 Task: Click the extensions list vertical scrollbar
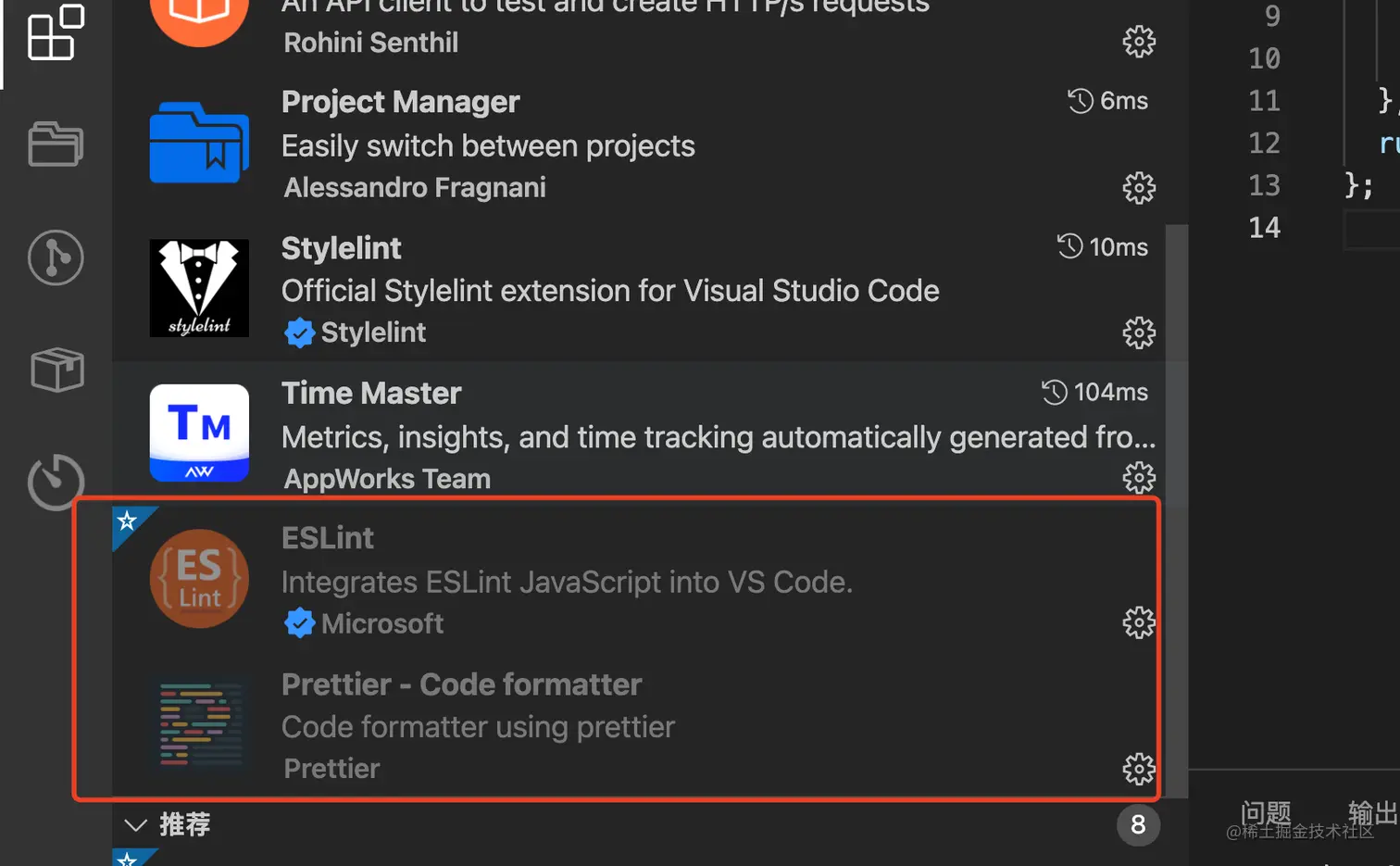pyautogui.click(x=1176, y=509)
